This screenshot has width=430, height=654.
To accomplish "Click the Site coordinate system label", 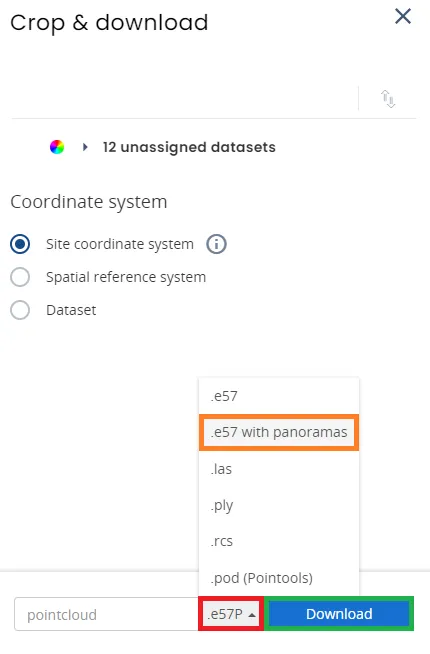I will coord(120,244).
